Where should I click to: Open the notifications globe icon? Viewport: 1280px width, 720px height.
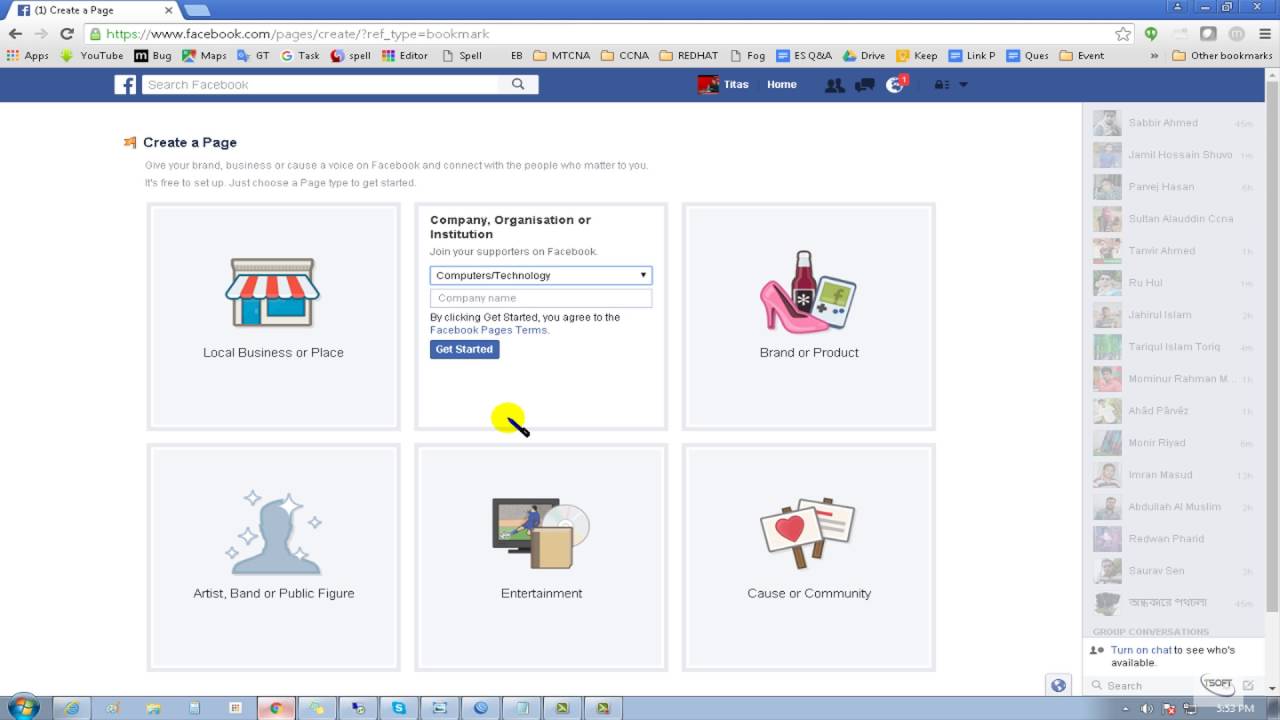coord(895,85)
